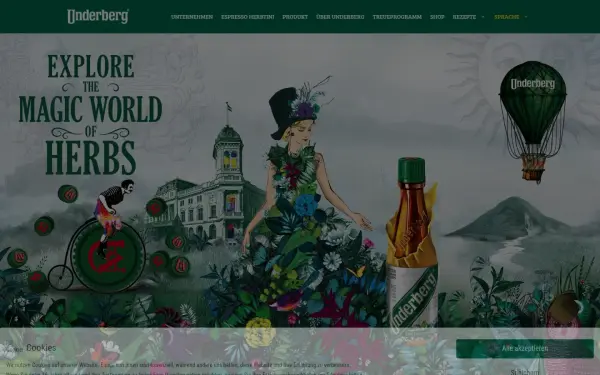Open the Espresso Herbtini page
This screenshot has width=600, height=375.
click(248, 17)
